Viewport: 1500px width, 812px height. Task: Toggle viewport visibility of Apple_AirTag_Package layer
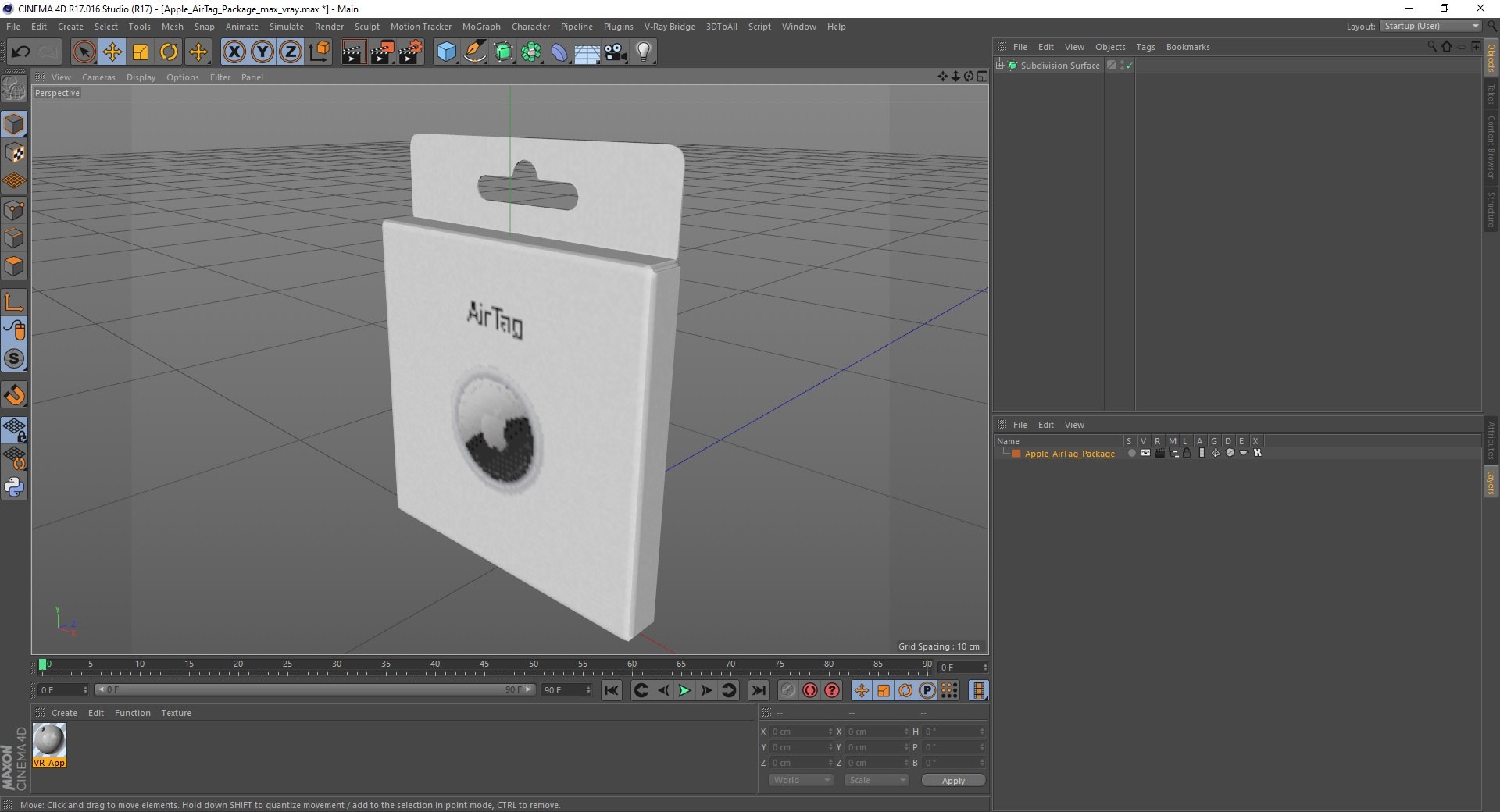[1145, 454]
